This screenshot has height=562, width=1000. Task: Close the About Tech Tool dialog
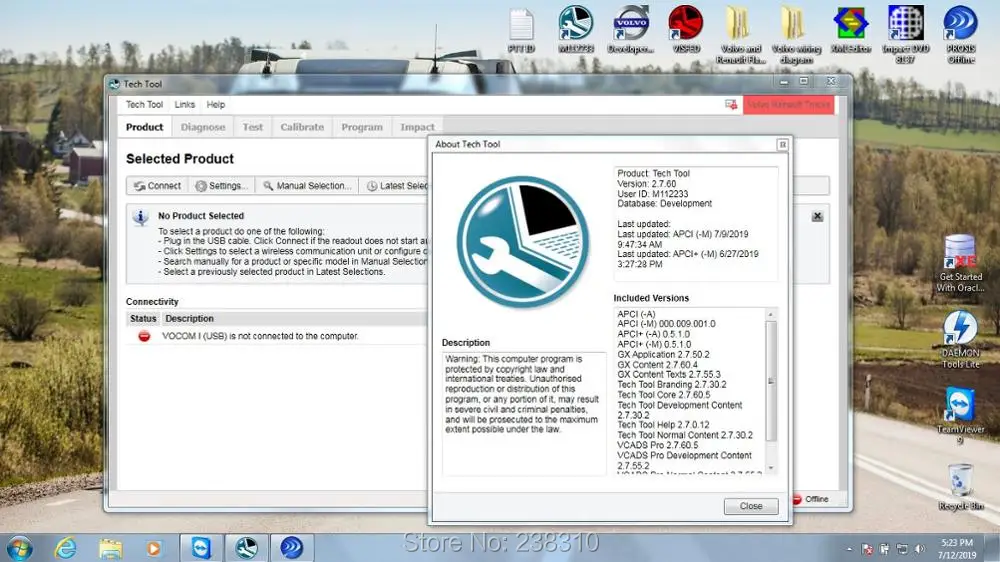[751, 506]
